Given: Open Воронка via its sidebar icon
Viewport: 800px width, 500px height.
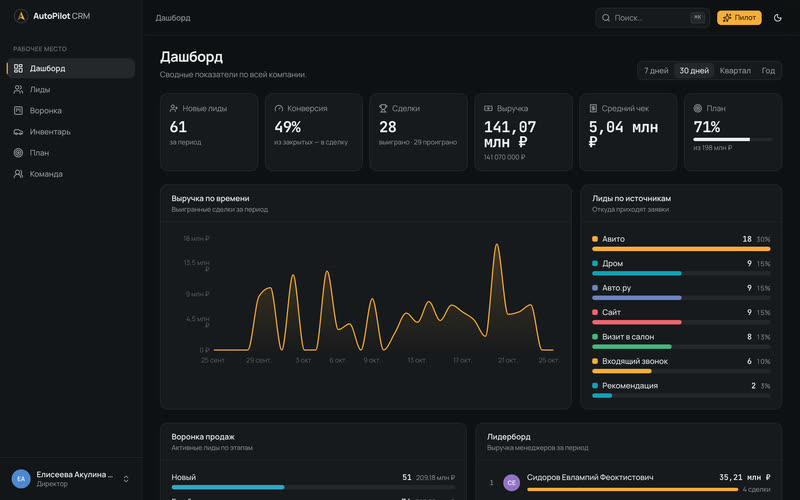Looking at the screenshot, I should [x=18, y=110].
